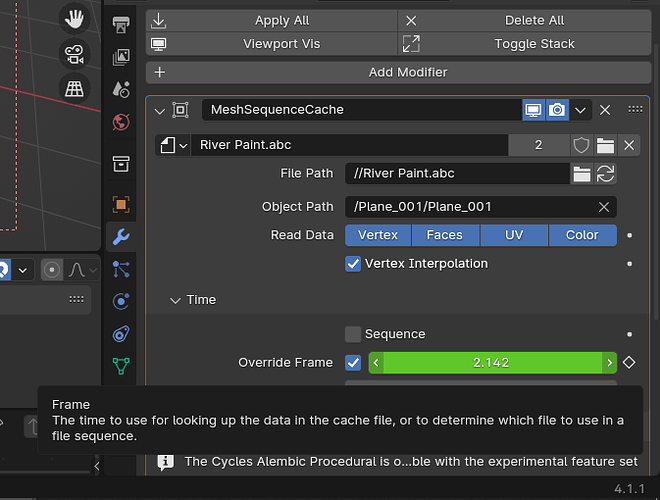Select the pan view hand tool
This screenshot has height=500, width=660.
(74, 19)
